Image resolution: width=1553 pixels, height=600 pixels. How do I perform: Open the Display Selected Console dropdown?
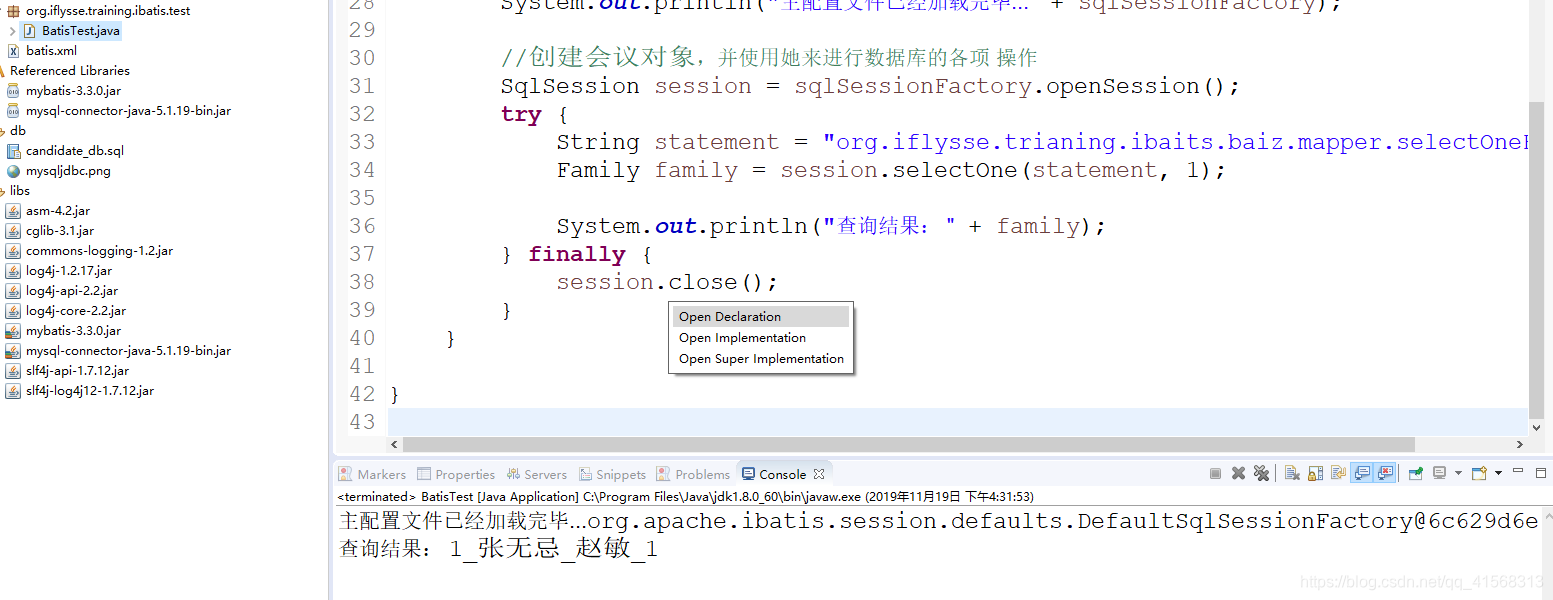(1458, 473)
